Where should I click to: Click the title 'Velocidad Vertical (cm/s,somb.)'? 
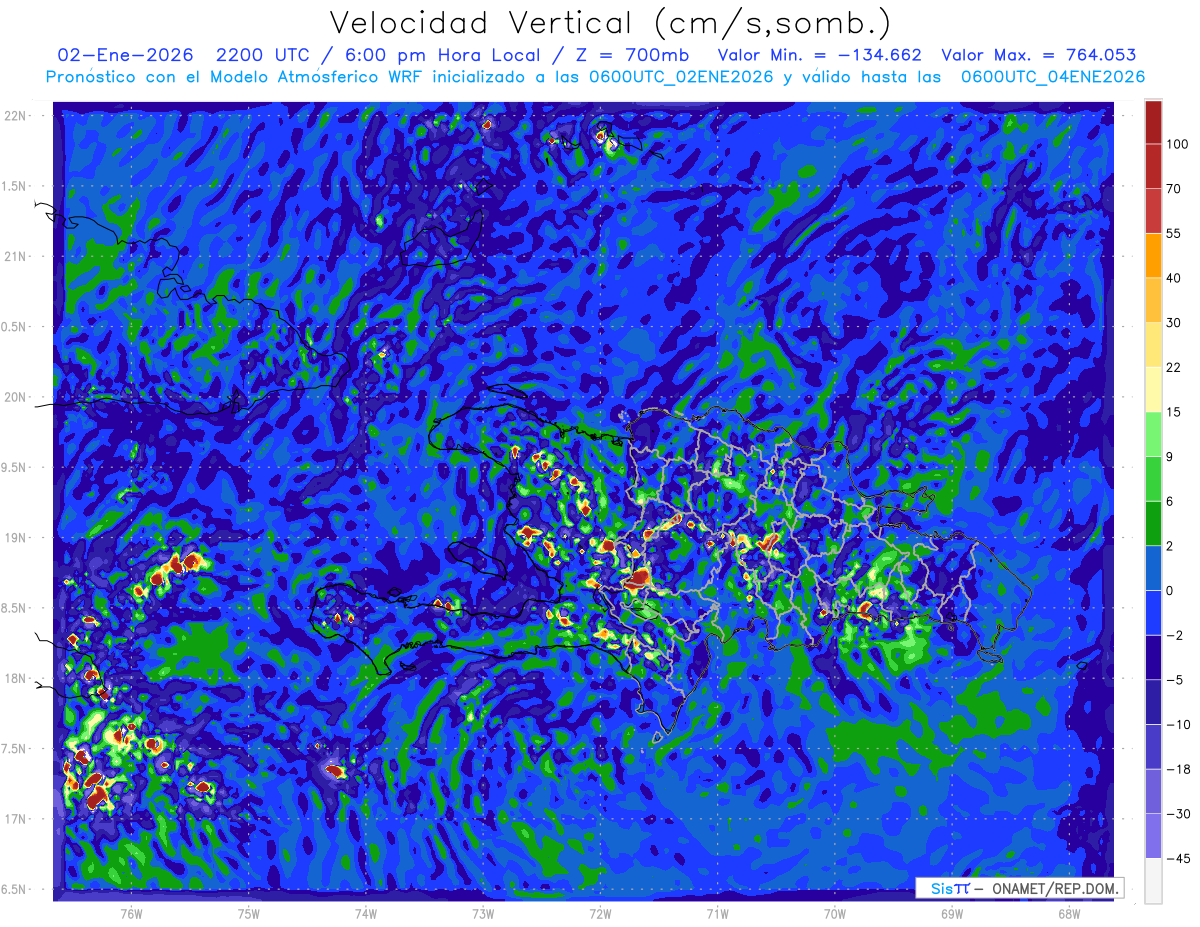tap(610, 23)
